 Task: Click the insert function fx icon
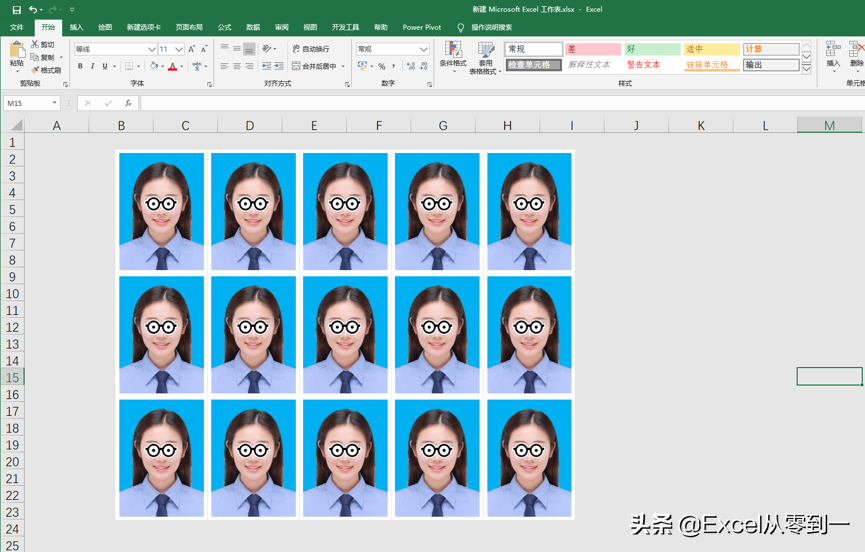pos(128,103)
